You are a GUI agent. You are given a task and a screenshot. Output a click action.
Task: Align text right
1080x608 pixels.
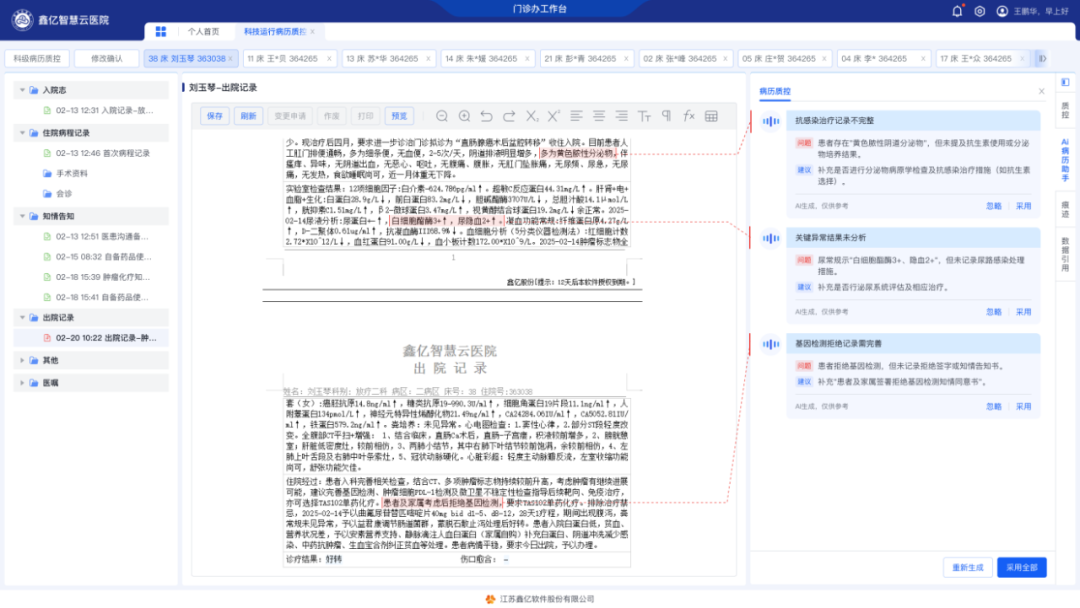click(621, 116)
